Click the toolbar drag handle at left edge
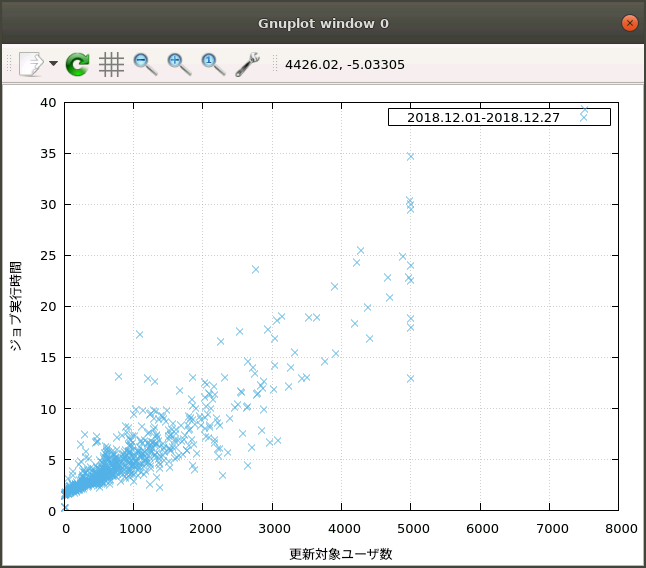Screen dimensions: 646x568 coord(9,65)
